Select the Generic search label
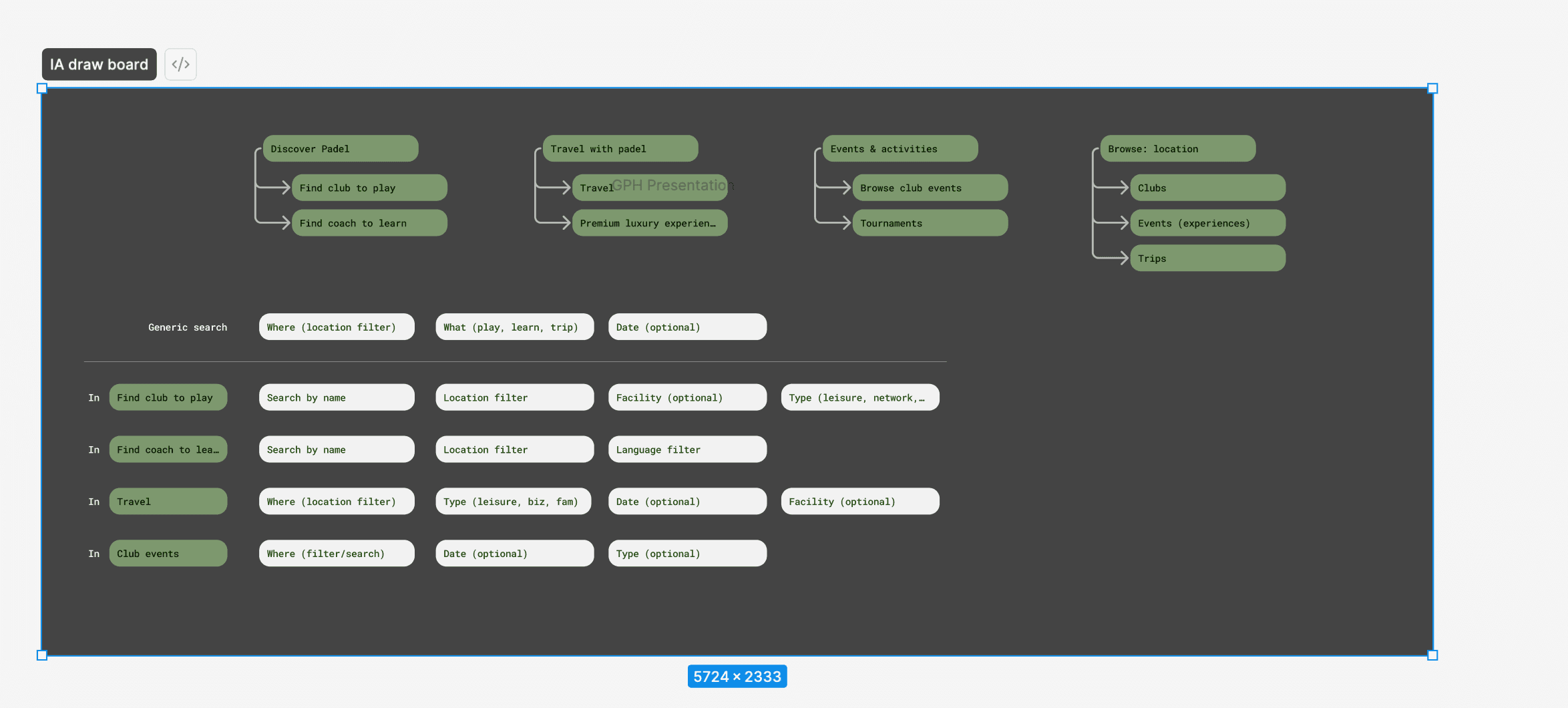 pos(188,327)
